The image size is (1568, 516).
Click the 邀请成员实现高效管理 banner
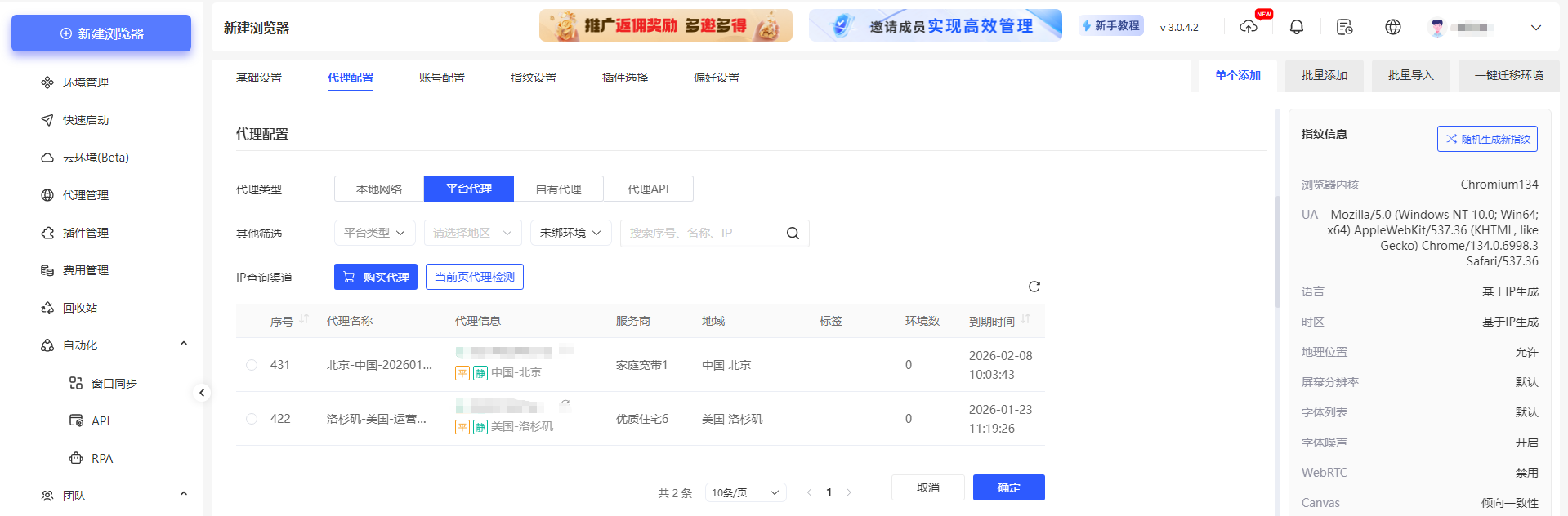point(936,25)
